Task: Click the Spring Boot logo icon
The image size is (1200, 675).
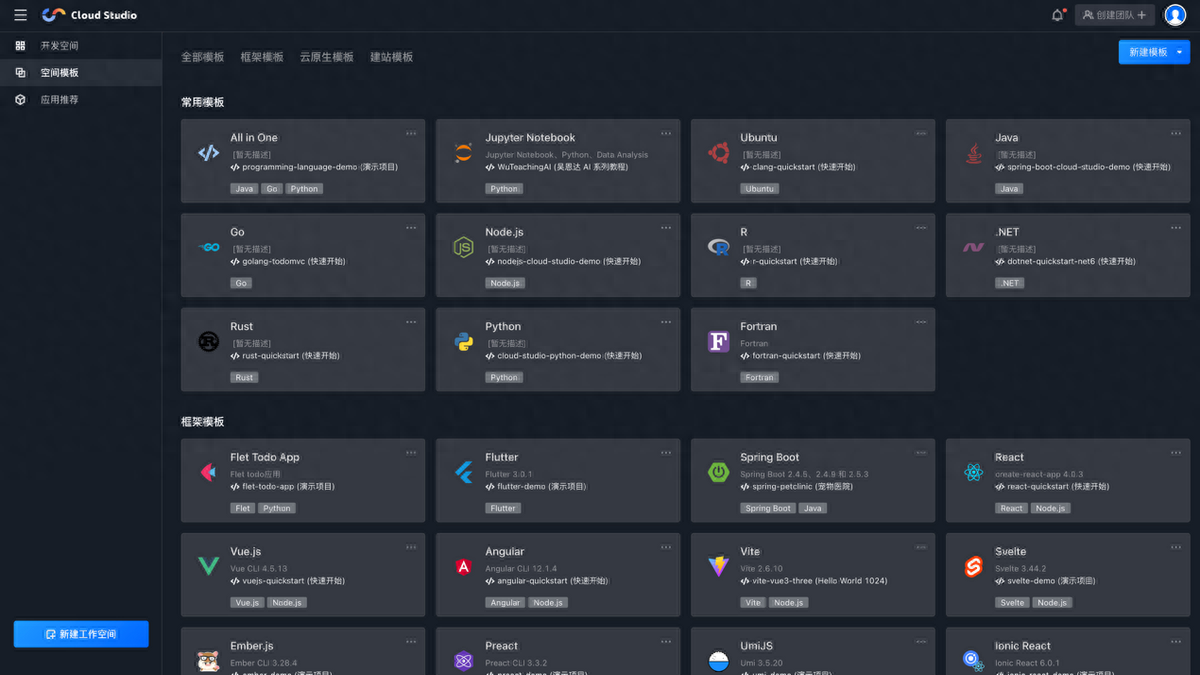Action: tap(718, 472)
